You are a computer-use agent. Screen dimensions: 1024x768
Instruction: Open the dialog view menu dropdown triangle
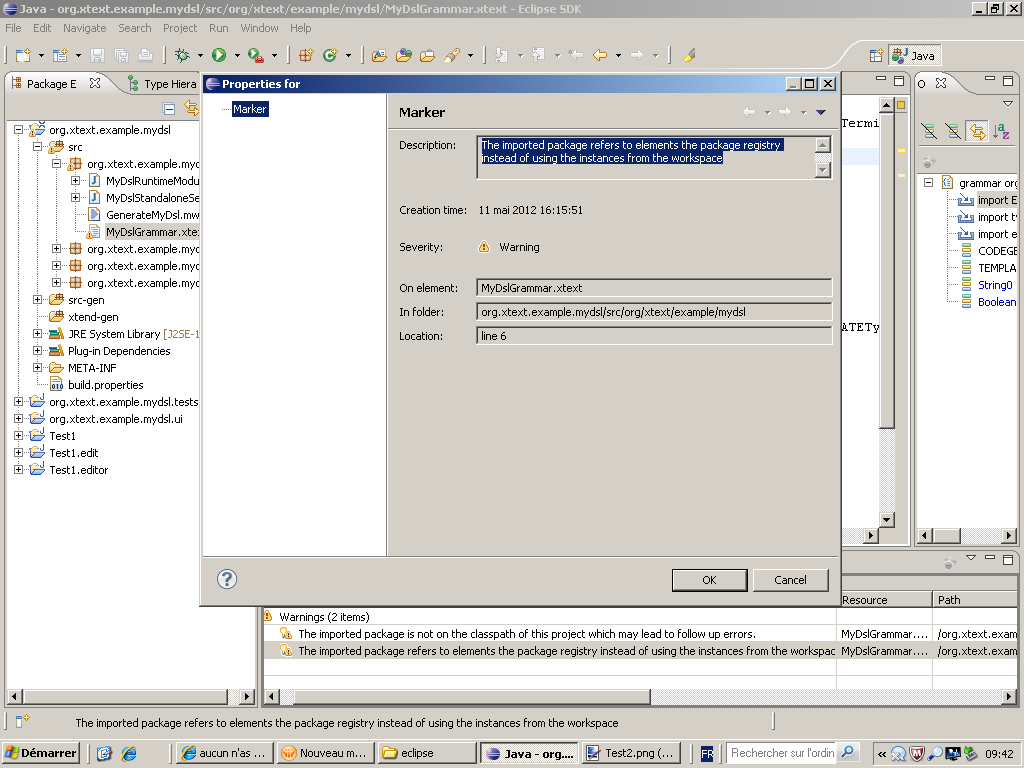pyautogui.click(x=821, y=112)
